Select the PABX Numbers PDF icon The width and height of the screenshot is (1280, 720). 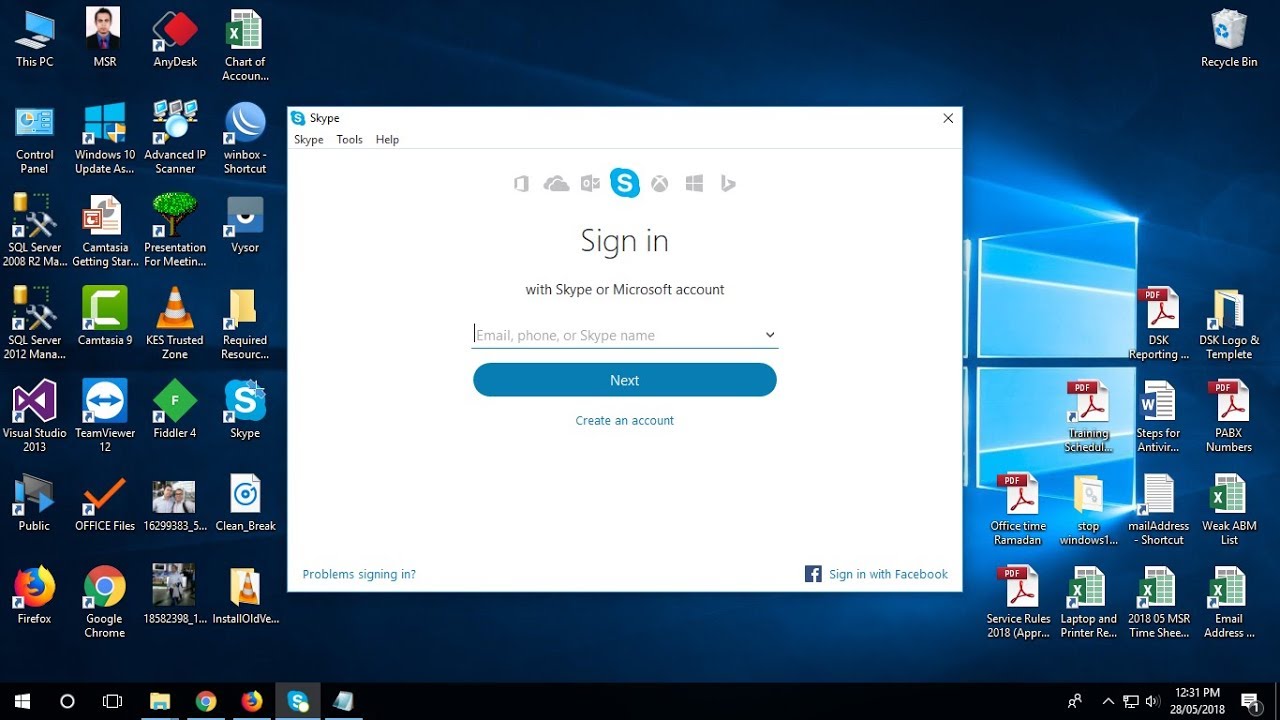pos(1229,417)
